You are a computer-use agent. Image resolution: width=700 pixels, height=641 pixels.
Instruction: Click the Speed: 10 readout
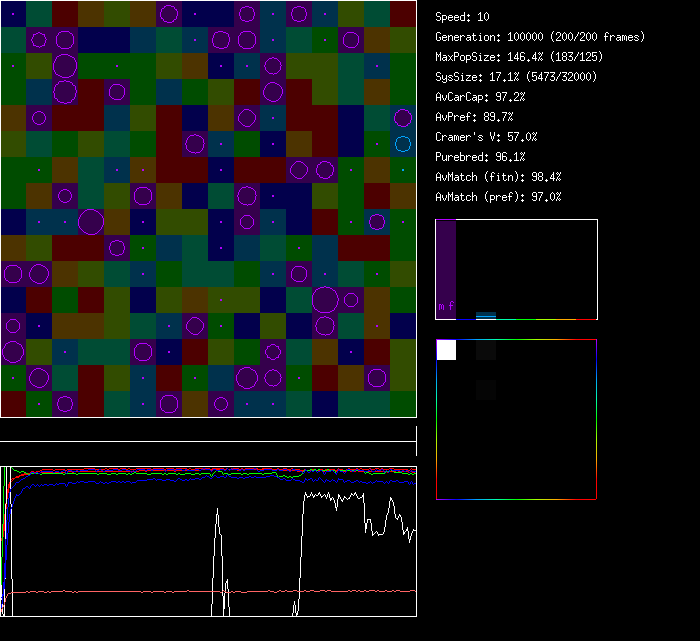tap(462, 17)
